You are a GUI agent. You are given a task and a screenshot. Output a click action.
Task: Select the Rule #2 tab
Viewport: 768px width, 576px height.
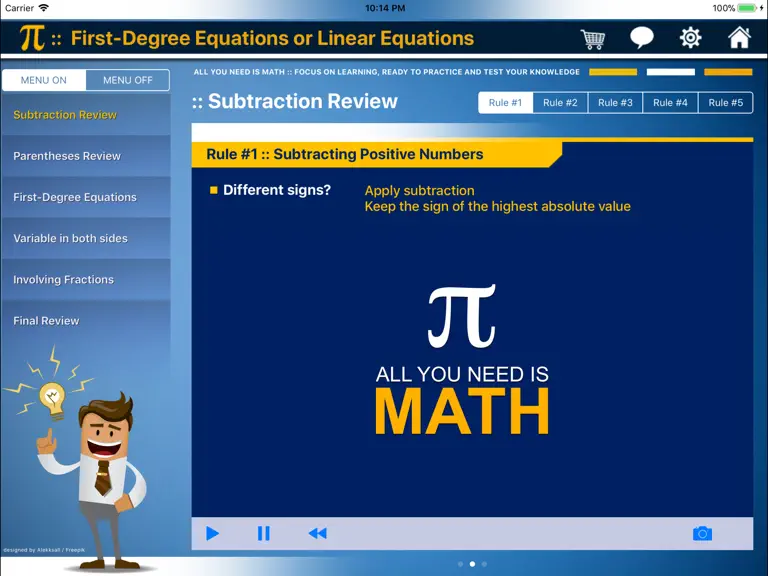(560, 103)
